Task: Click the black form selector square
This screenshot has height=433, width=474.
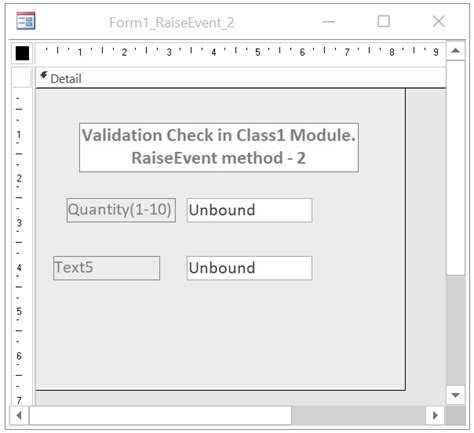Action: point(22,53)
